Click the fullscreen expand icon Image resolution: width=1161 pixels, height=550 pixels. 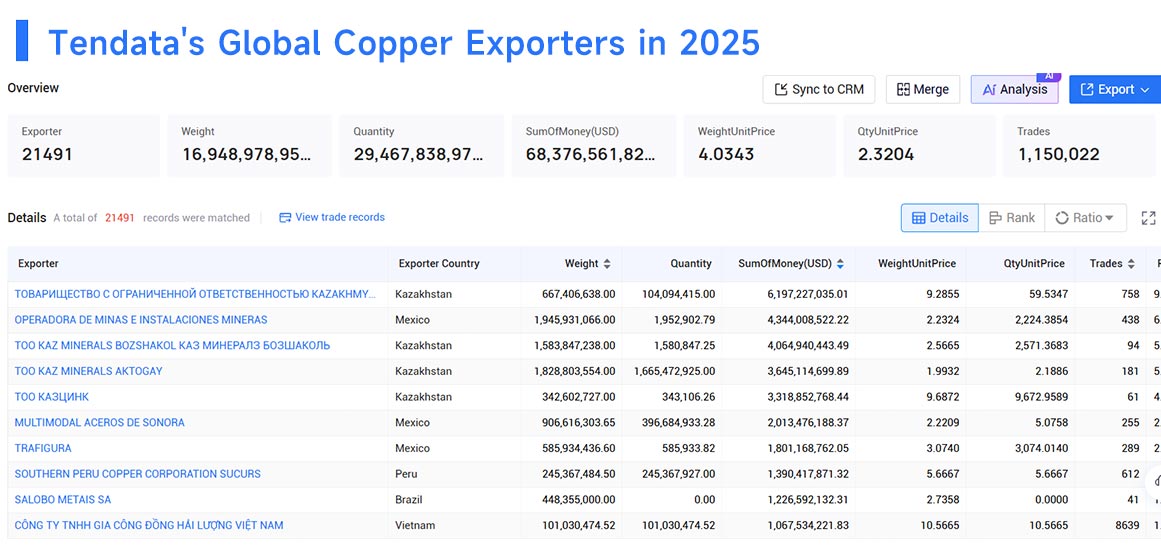1148,218
